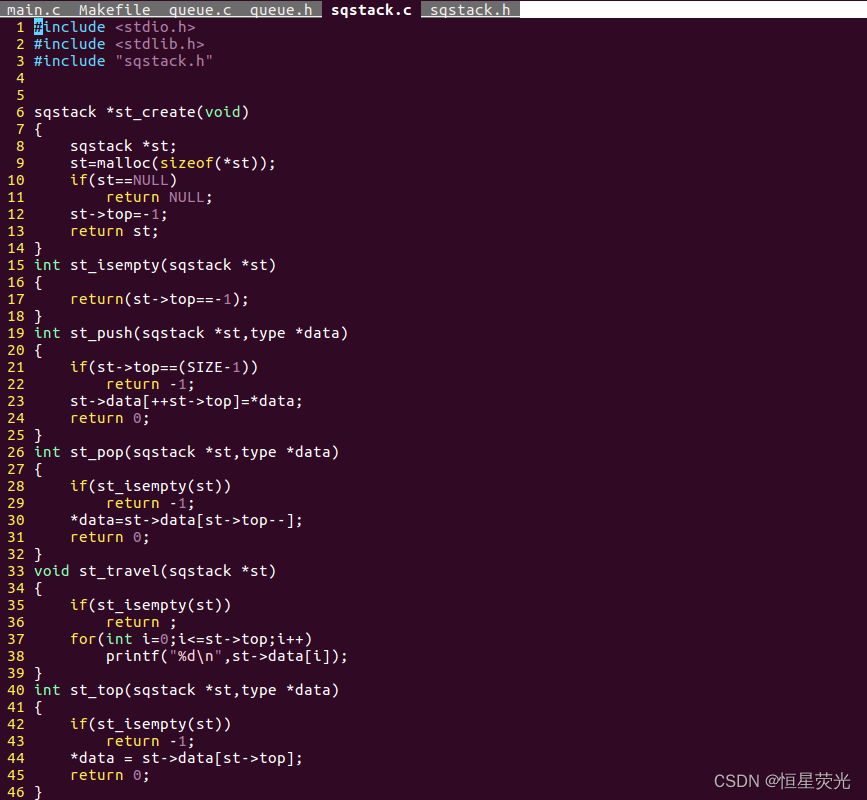The image size is (867, 800).
Task: Open the queue.h tab
Action: point(281,9)
